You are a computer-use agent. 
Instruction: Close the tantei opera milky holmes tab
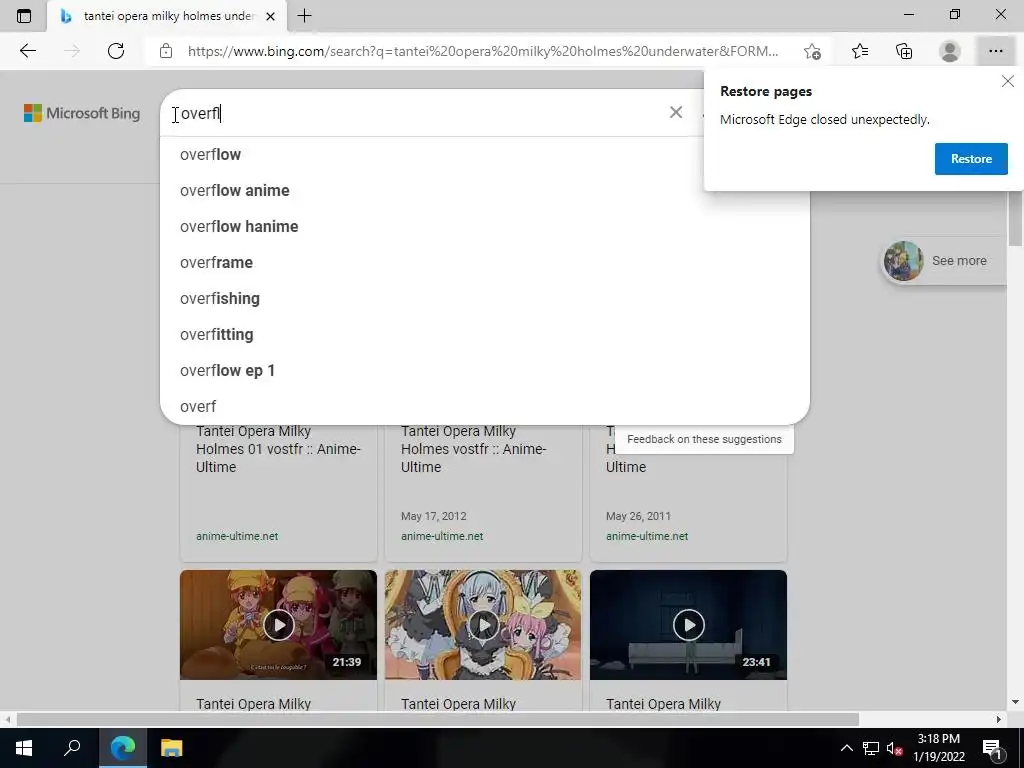click(x=270, y=16)
